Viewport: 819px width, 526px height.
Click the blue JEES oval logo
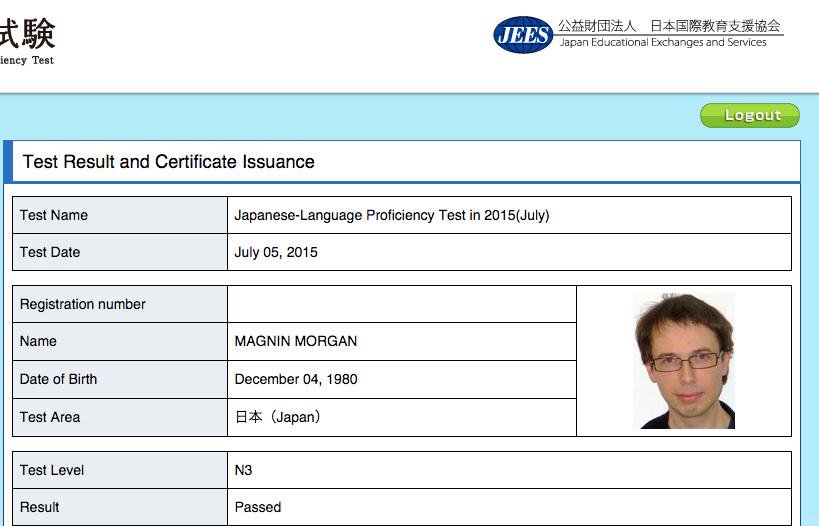click(522, 35)
